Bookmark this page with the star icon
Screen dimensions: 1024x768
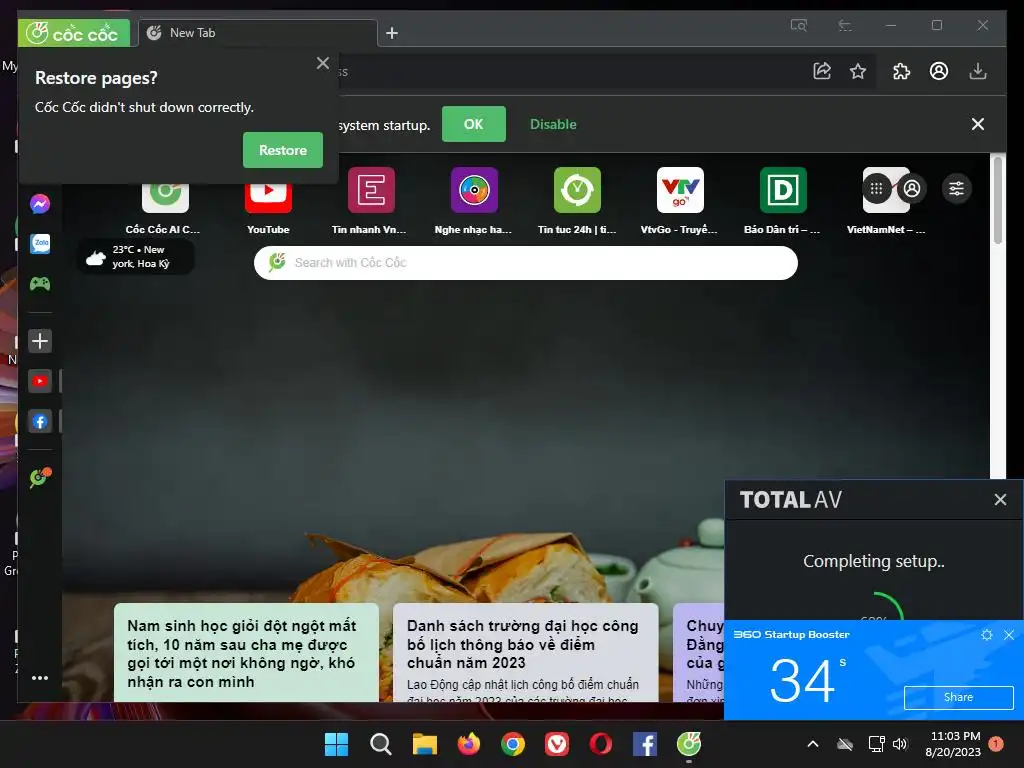(x=858, y=71)
